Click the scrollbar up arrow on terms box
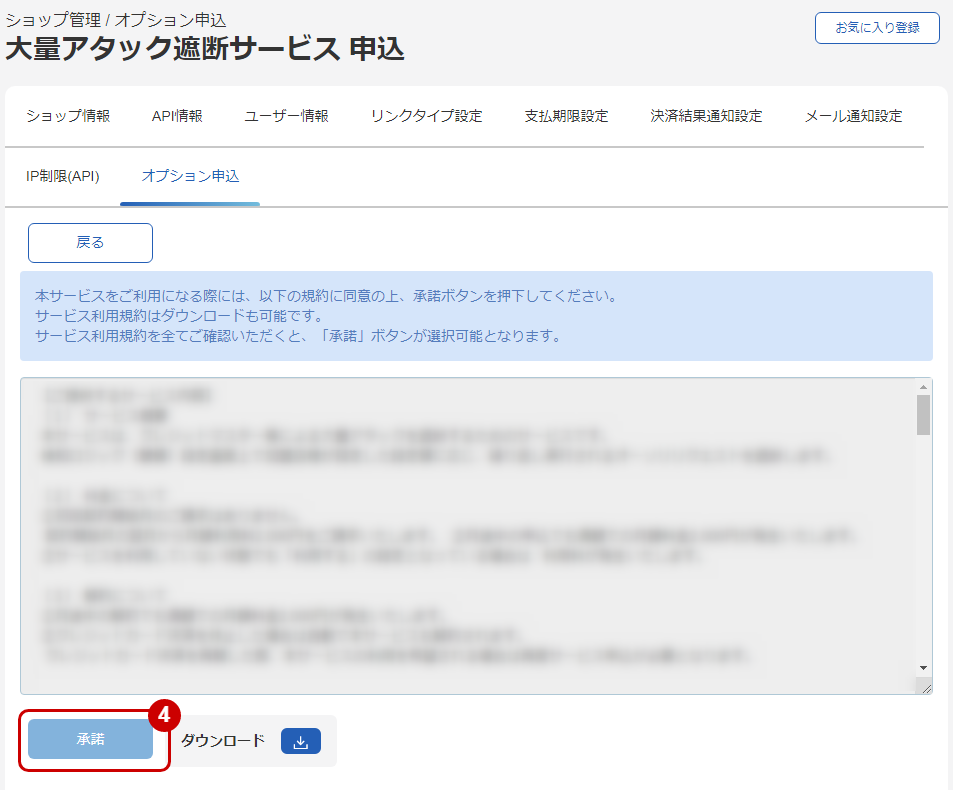The image size is (954, 791). [922, 385]
